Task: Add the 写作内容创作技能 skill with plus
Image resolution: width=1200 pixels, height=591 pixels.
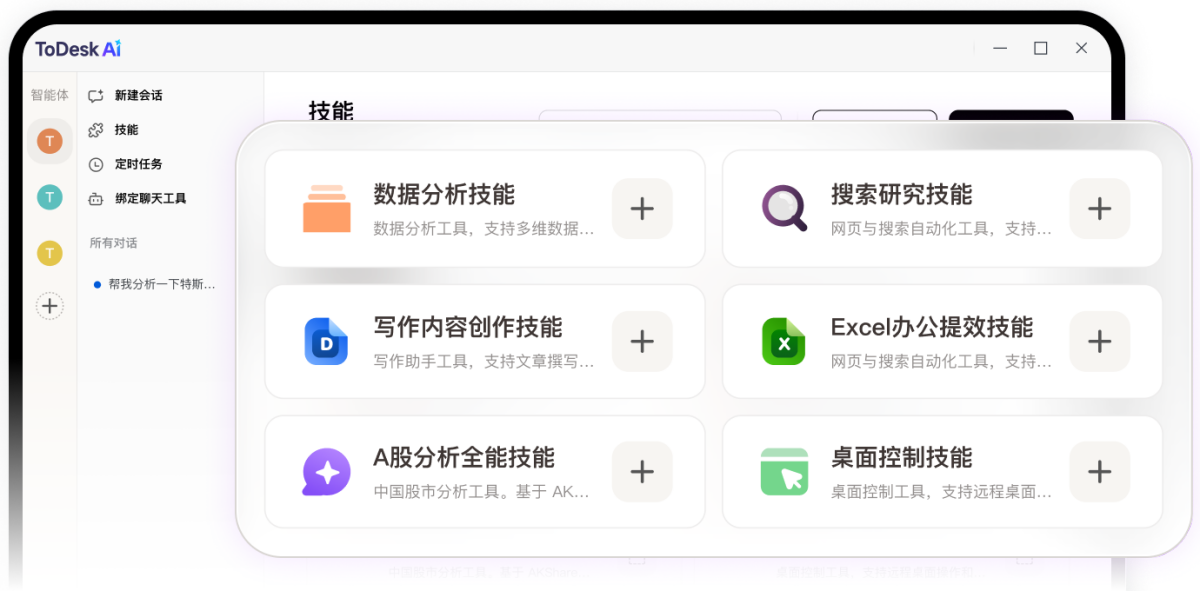Action: (642, 341)
